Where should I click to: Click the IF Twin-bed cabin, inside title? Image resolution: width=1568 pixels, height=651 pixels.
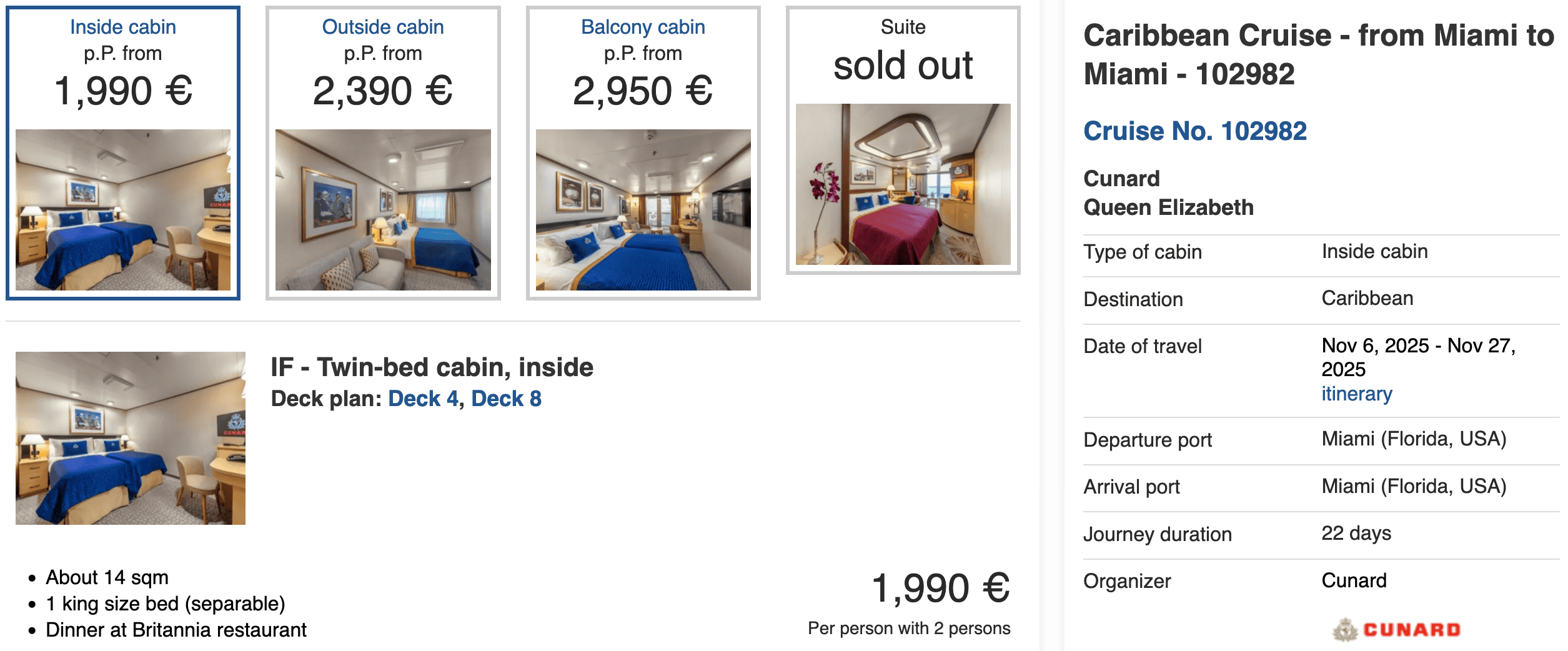tap(432, 367)
